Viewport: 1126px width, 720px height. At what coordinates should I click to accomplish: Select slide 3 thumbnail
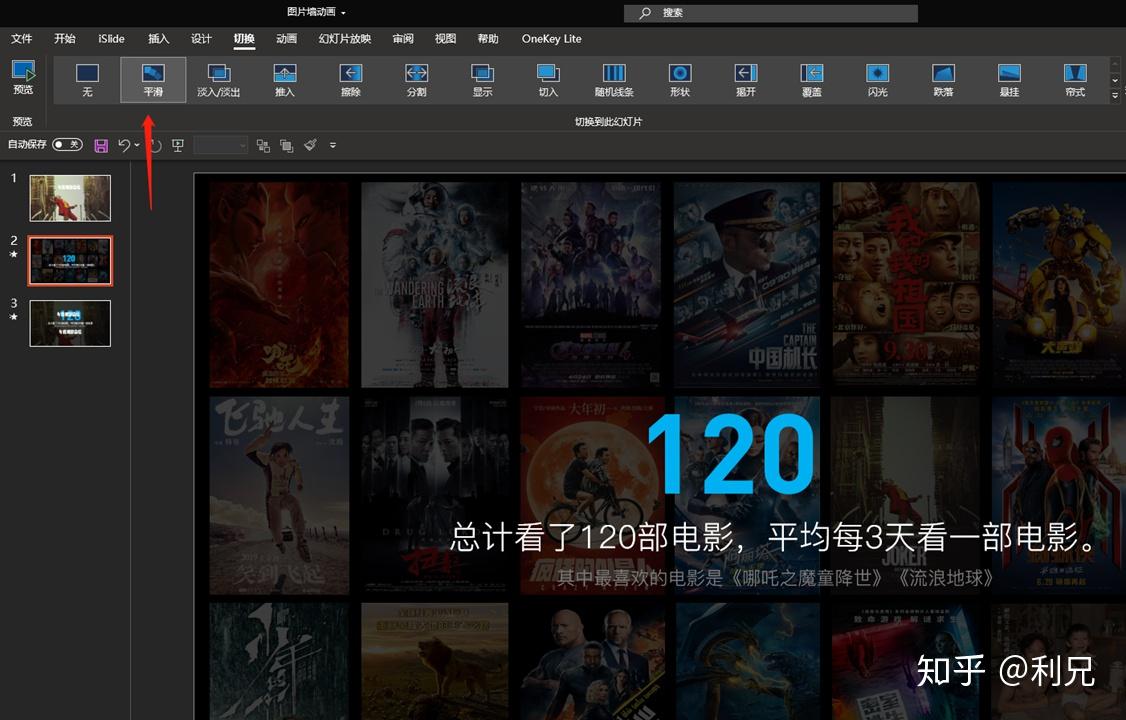70,323
